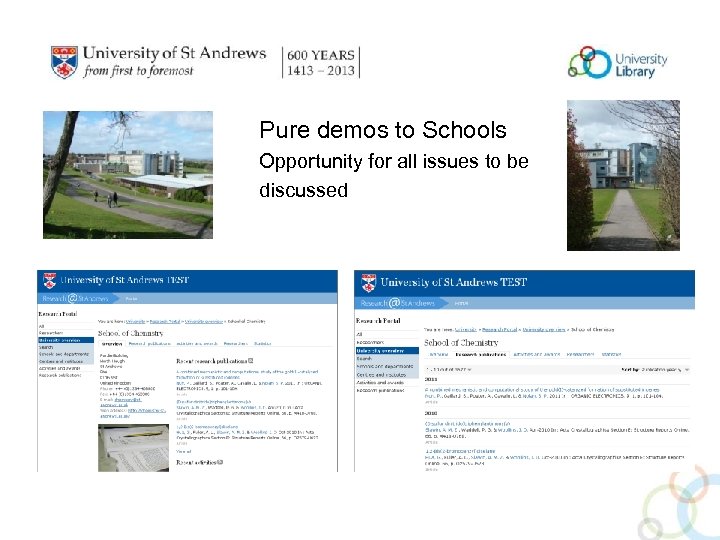720x540 pixels.
Task: Click Schools and departments in the right screenshot sidebar
Action: [x=387, y=366]
